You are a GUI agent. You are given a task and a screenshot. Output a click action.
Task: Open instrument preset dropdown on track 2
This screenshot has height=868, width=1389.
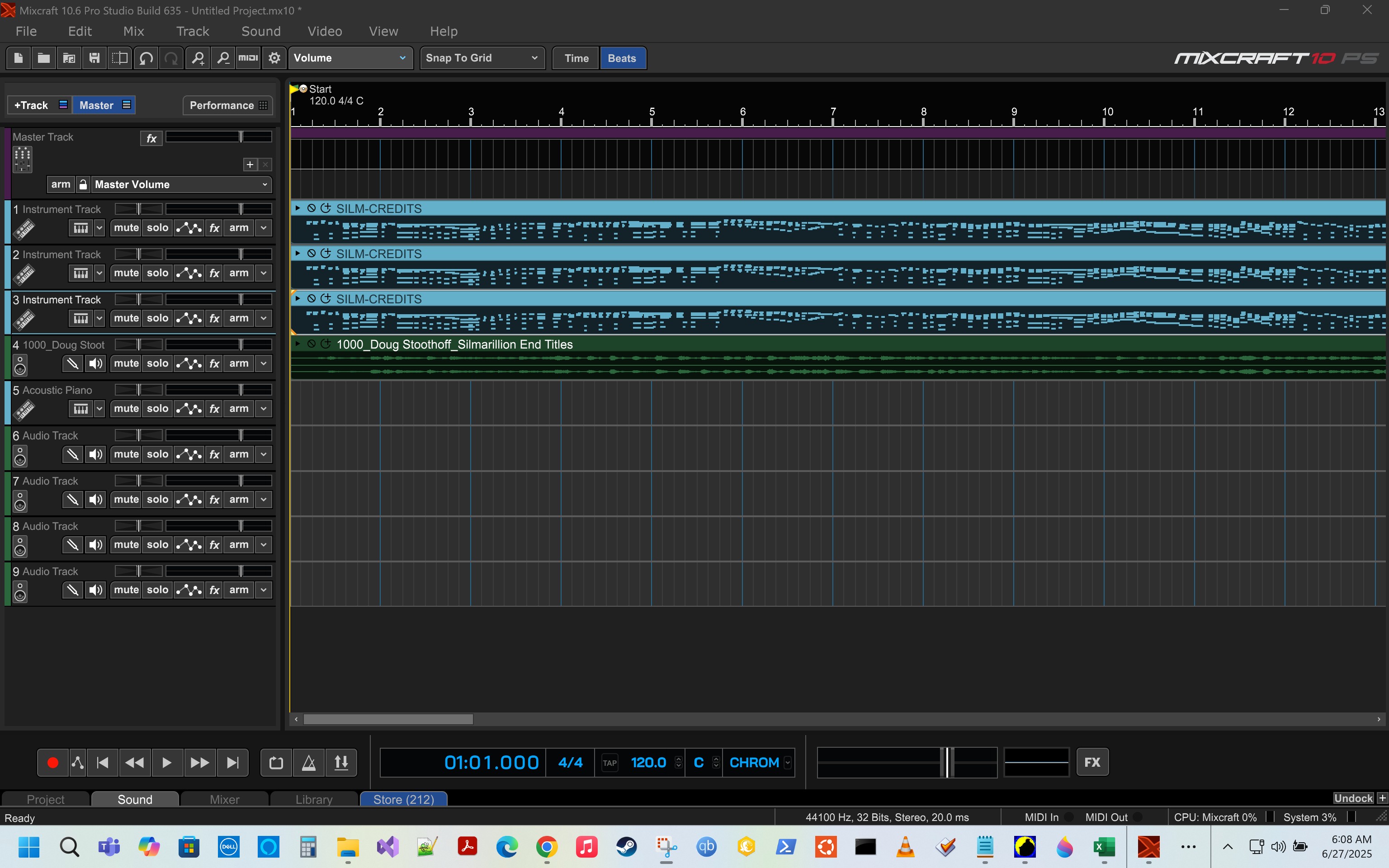coord(99,273)
